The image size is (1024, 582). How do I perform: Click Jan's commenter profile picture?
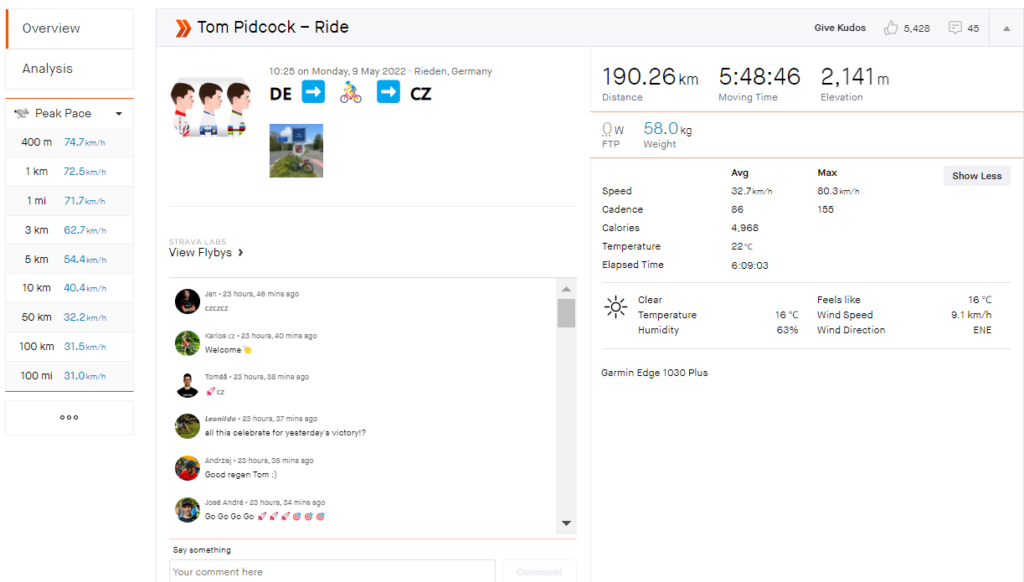pos(187,301)
